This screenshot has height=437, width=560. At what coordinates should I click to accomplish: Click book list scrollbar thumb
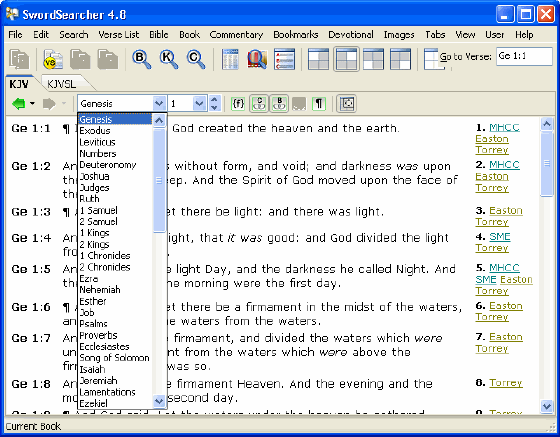(x=159, y=181)
